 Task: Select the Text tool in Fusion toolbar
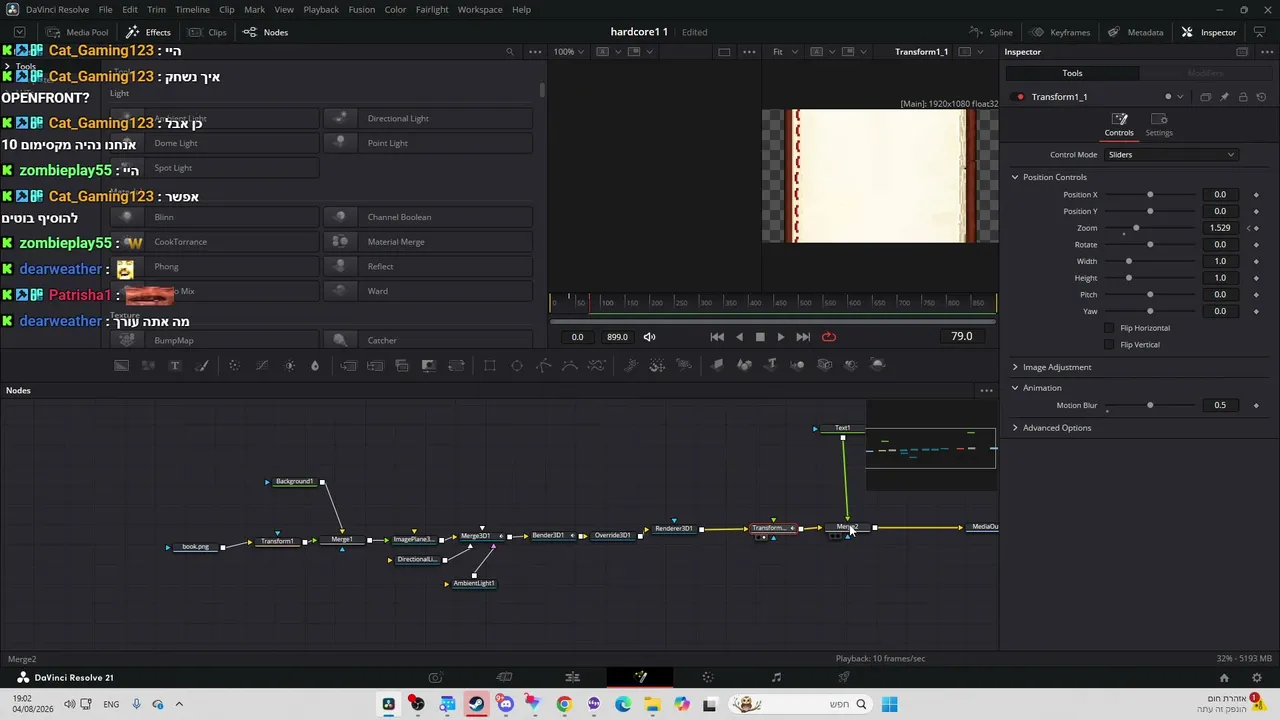tap(175, 365)
